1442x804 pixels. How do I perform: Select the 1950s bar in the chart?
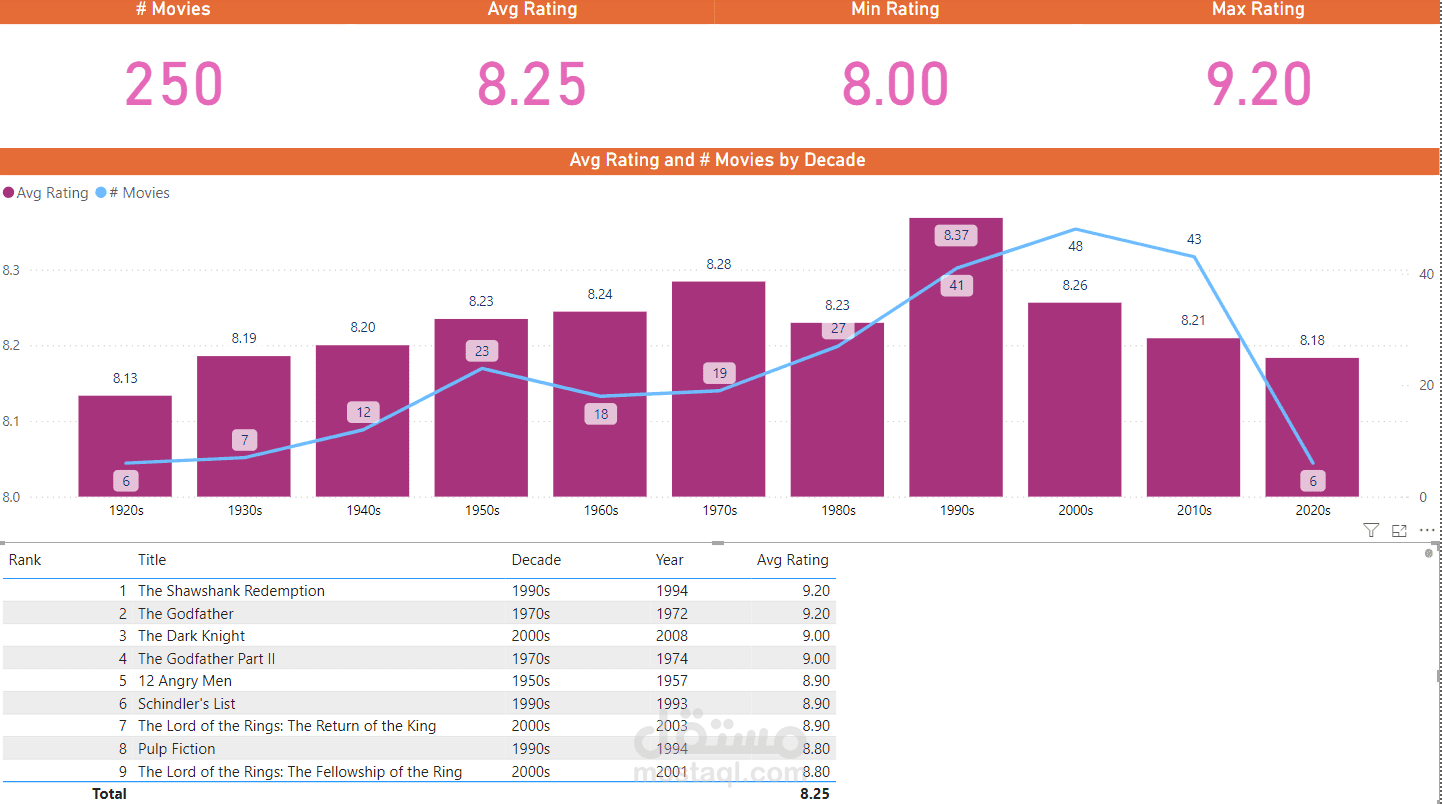pos(481,408)
